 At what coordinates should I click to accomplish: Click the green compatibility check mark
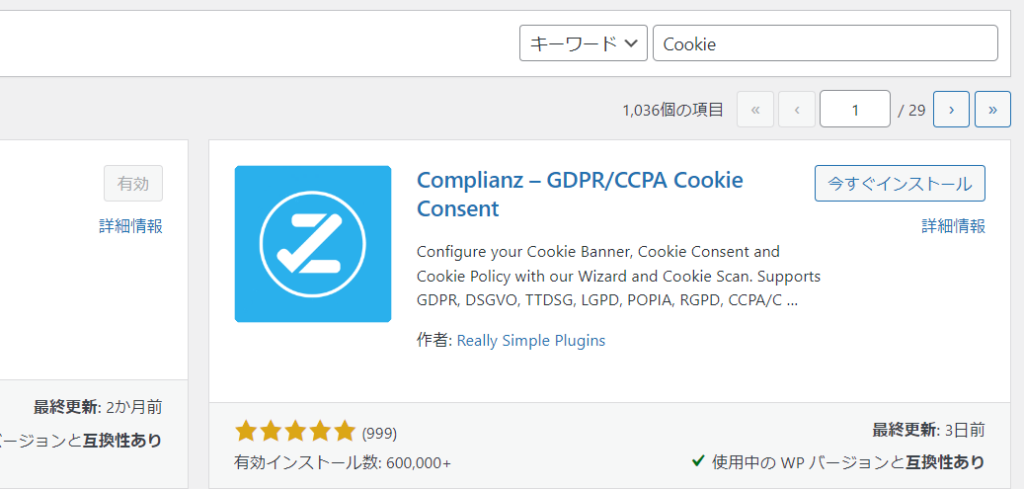tap(699, 462)
